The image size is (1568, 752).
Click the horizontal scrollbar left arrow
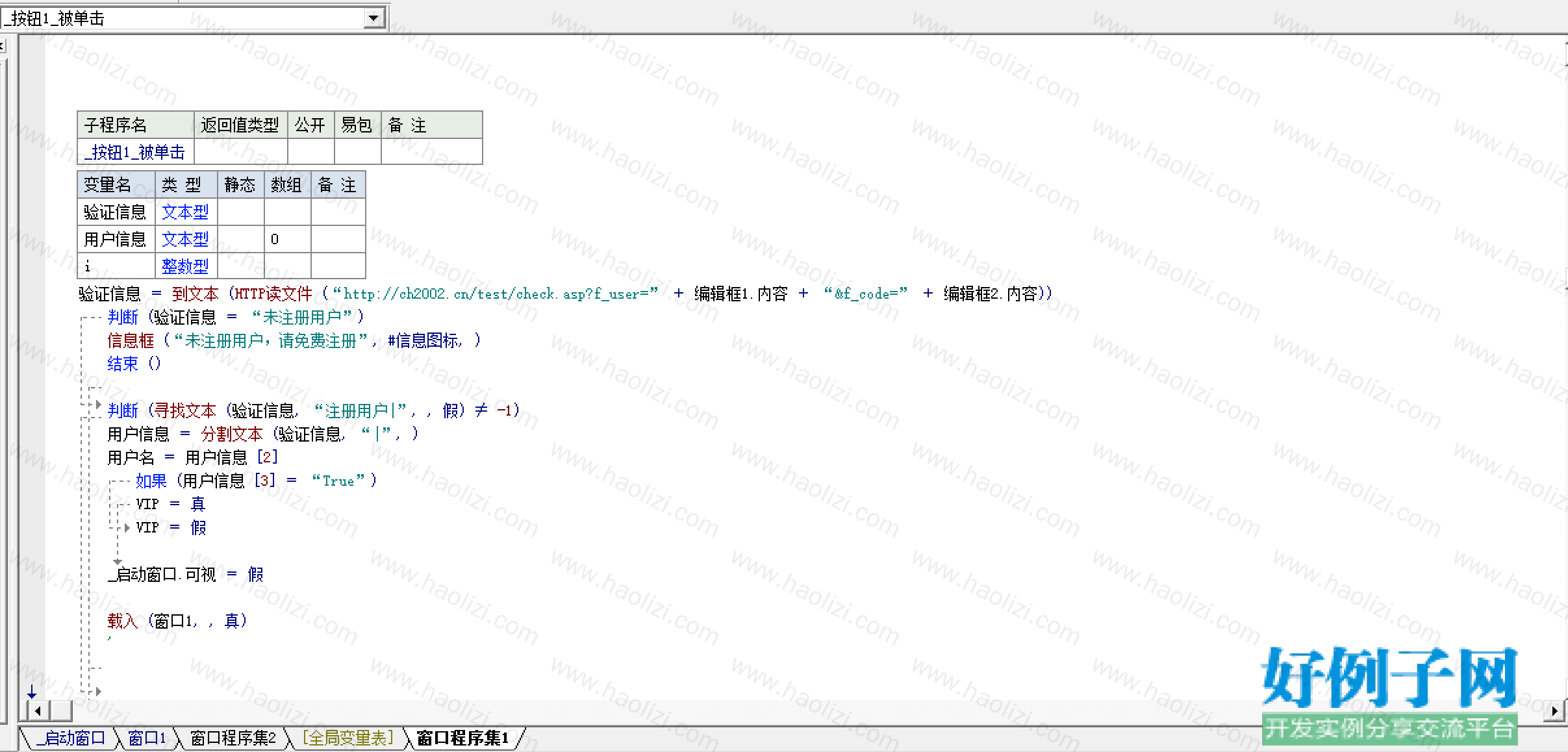pos(38,711)
